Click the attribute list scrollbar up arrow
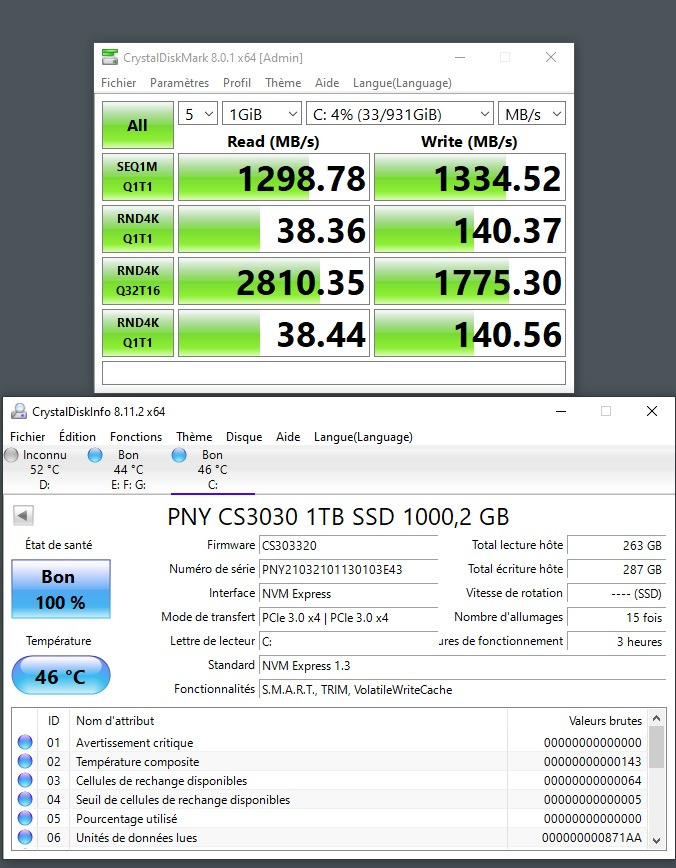676x868 pixels. (x=657, y=719)
